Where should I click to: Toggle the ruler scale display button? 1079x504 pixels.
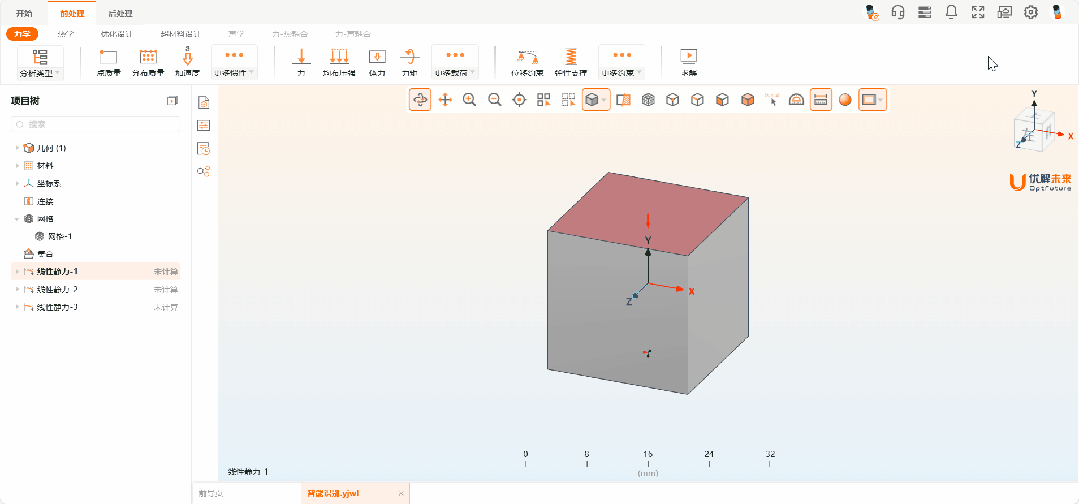point(820,100)
